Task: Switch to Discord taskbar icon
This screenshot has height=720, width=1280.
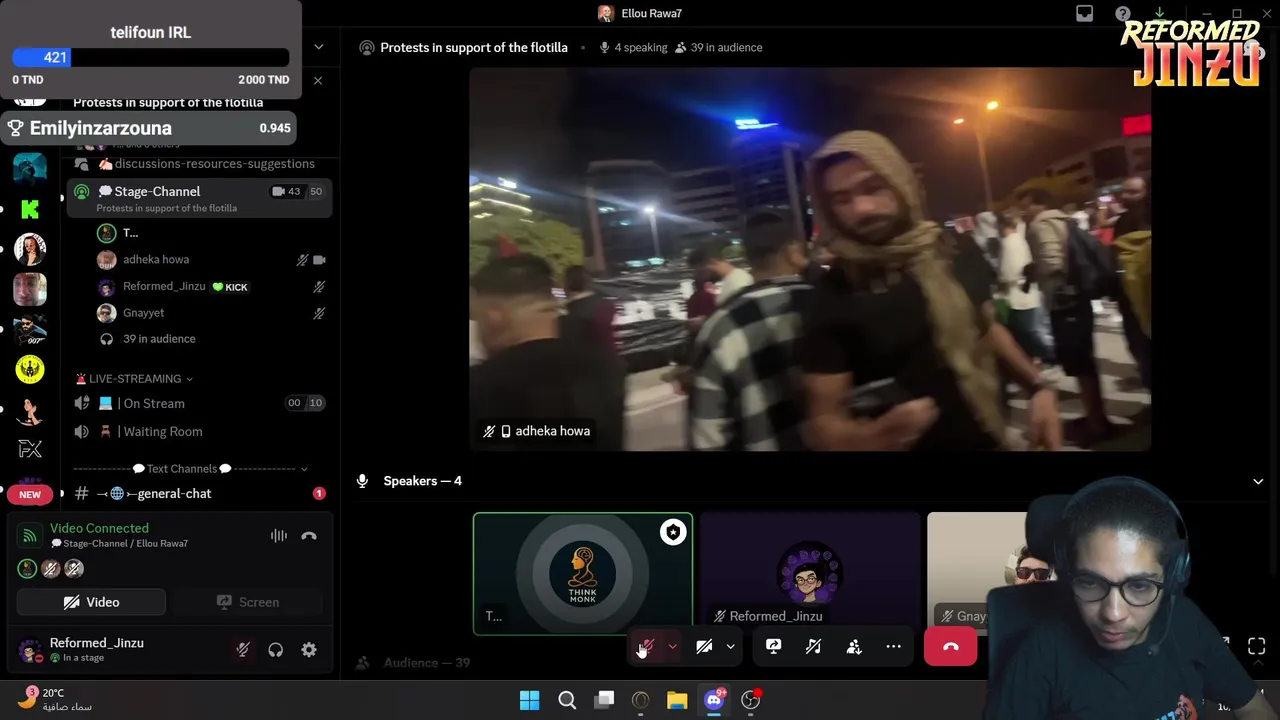Action: point(714,700)
